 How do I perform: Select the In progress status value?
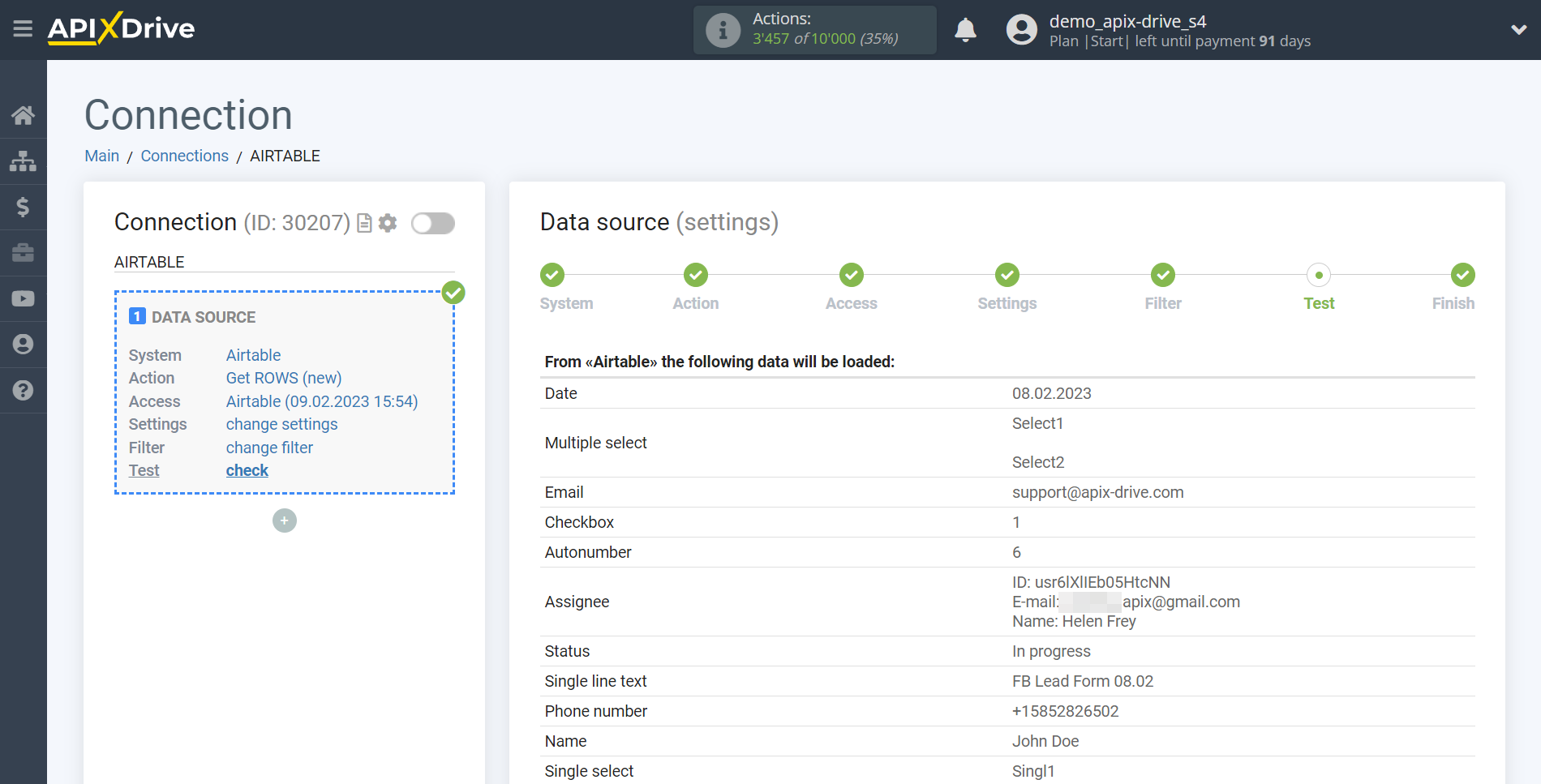1051,651
